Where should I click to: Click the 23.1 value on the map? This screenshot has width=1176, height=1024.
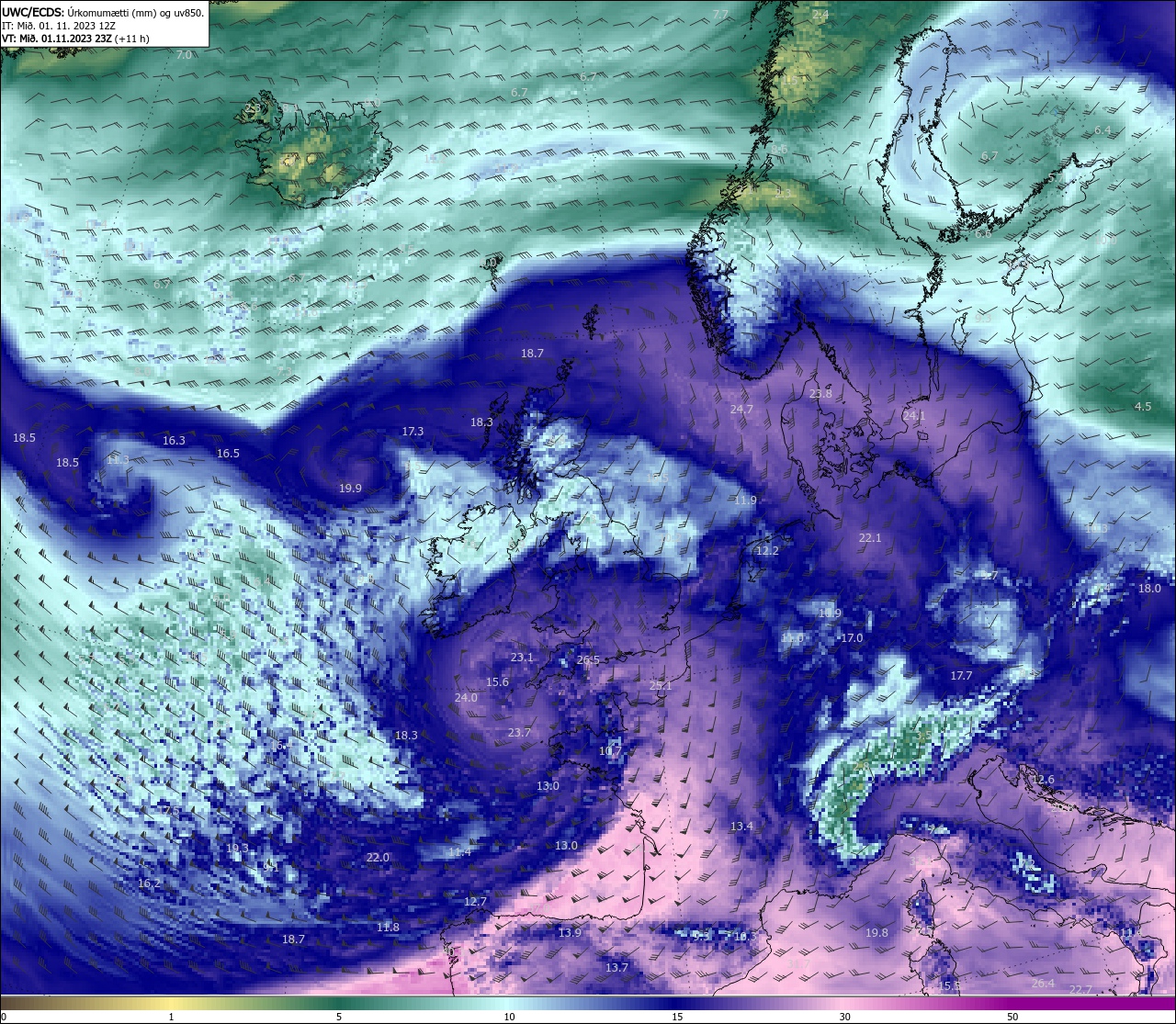[x=522, y=658]
